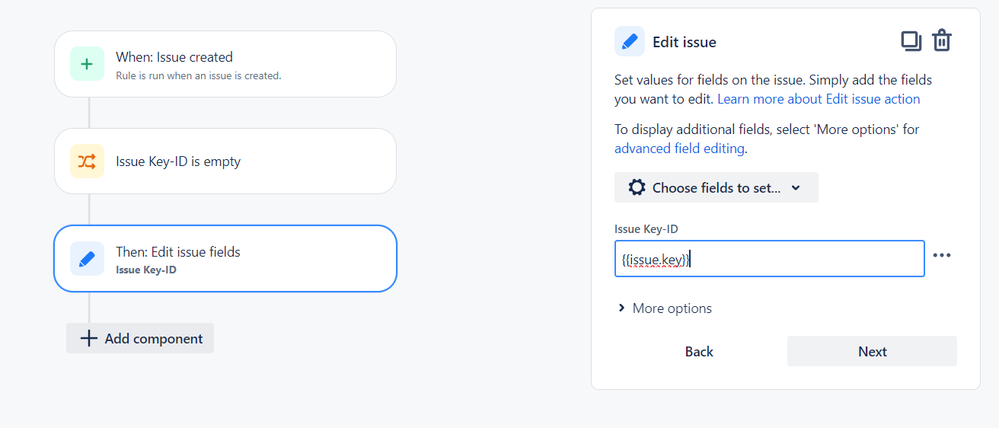Duplicate the Edit issue component
The image size is (999, 428).
(x=911, y=41)
